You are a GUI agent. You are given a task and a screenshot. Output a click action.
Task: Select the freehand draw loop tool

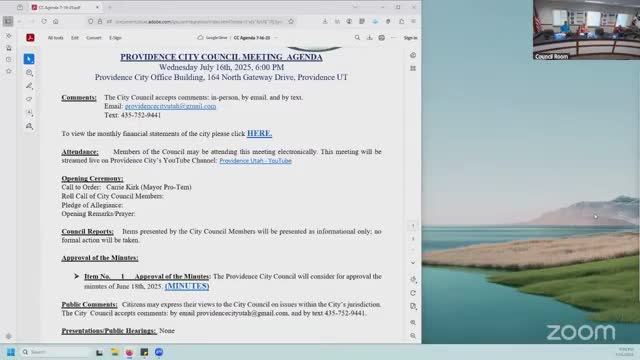[x=29, y=99]
